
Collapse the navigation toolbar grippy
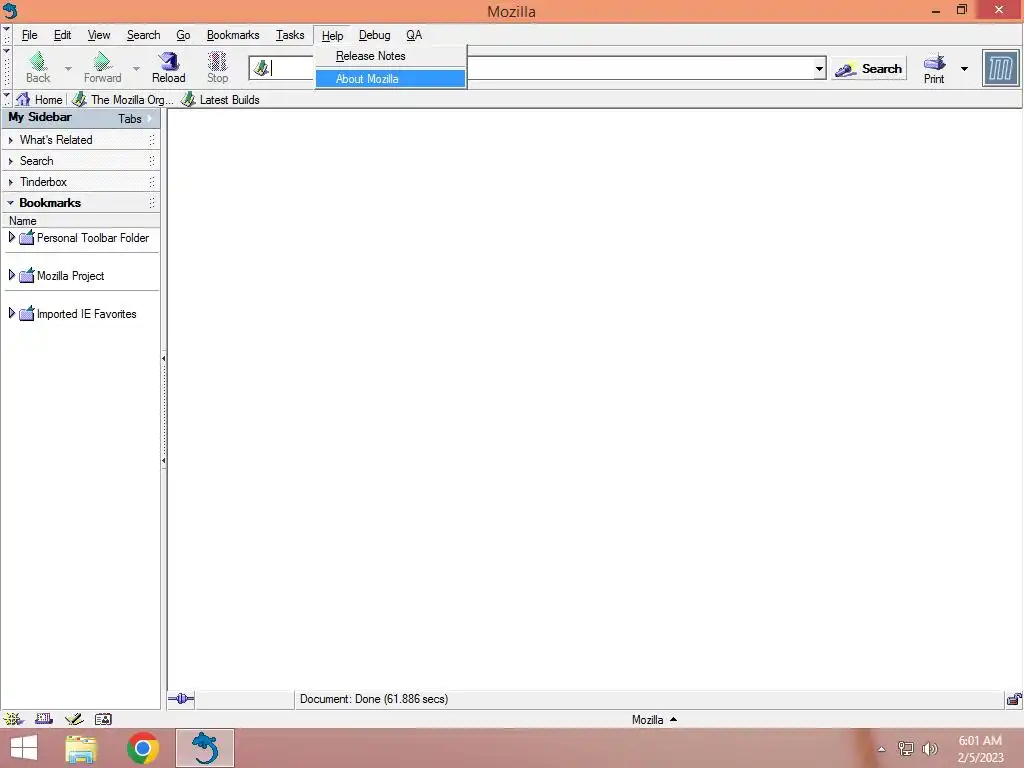7,68
